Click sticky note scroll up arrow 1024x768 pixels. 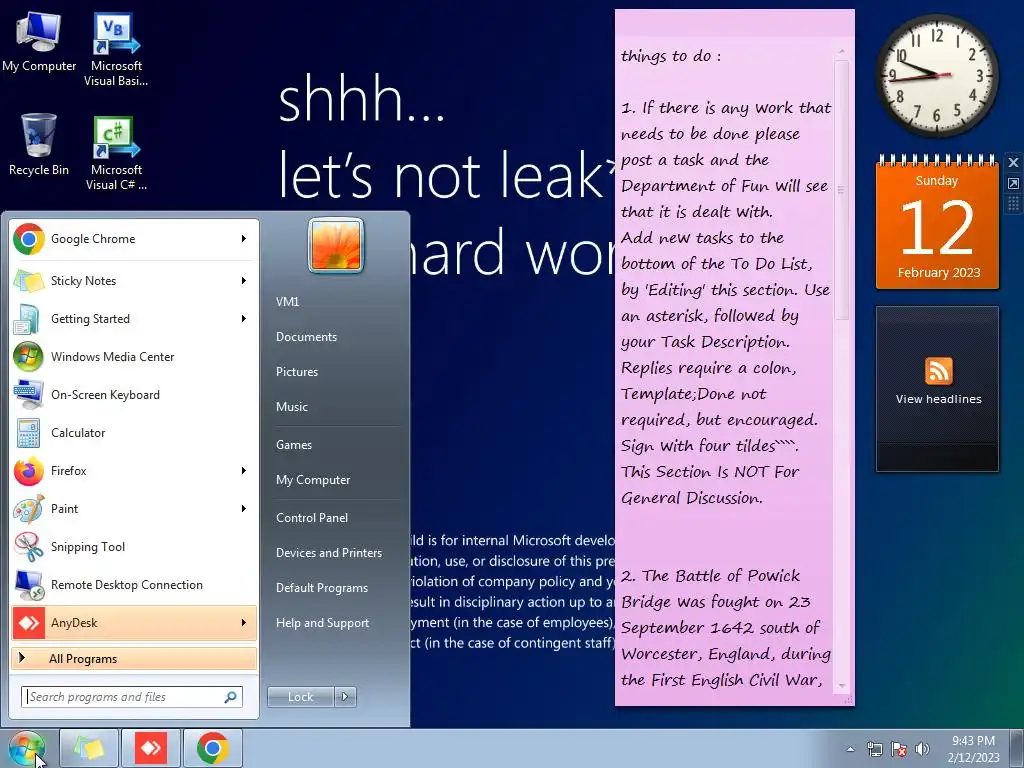point(842,51)
